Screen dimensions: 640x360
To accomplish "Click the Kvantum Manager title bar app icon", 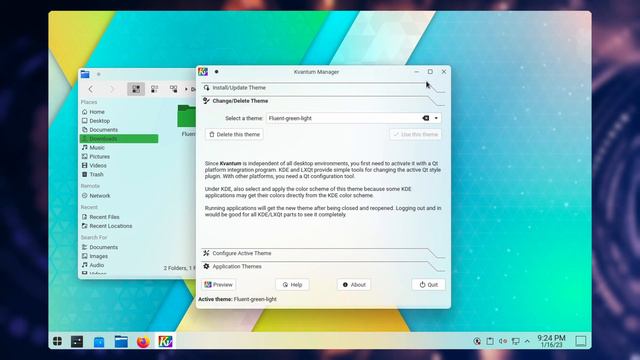I will pos(203,72).
